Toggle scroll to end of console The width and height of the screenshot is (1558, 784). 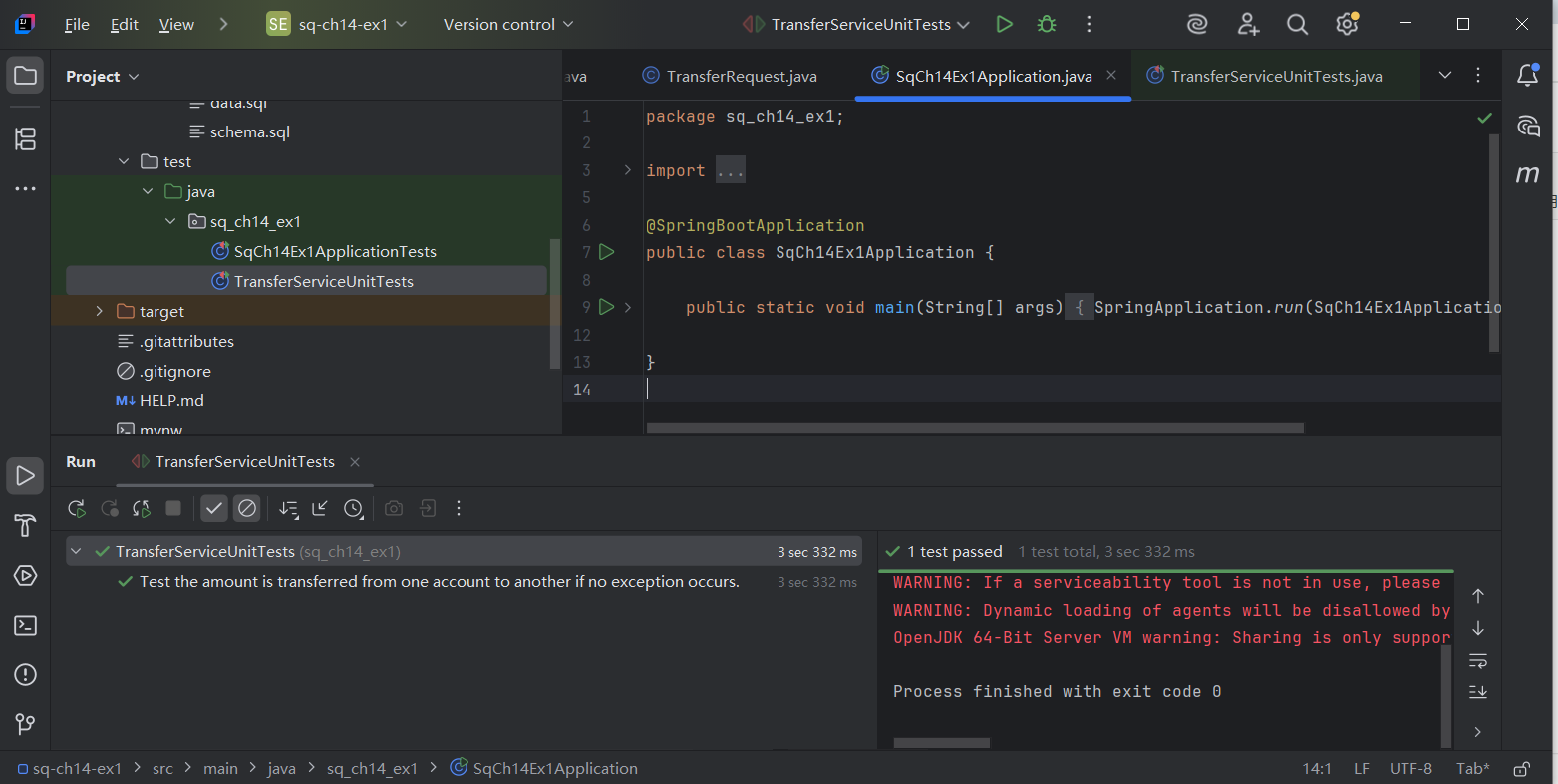(x=1478, y=692)
